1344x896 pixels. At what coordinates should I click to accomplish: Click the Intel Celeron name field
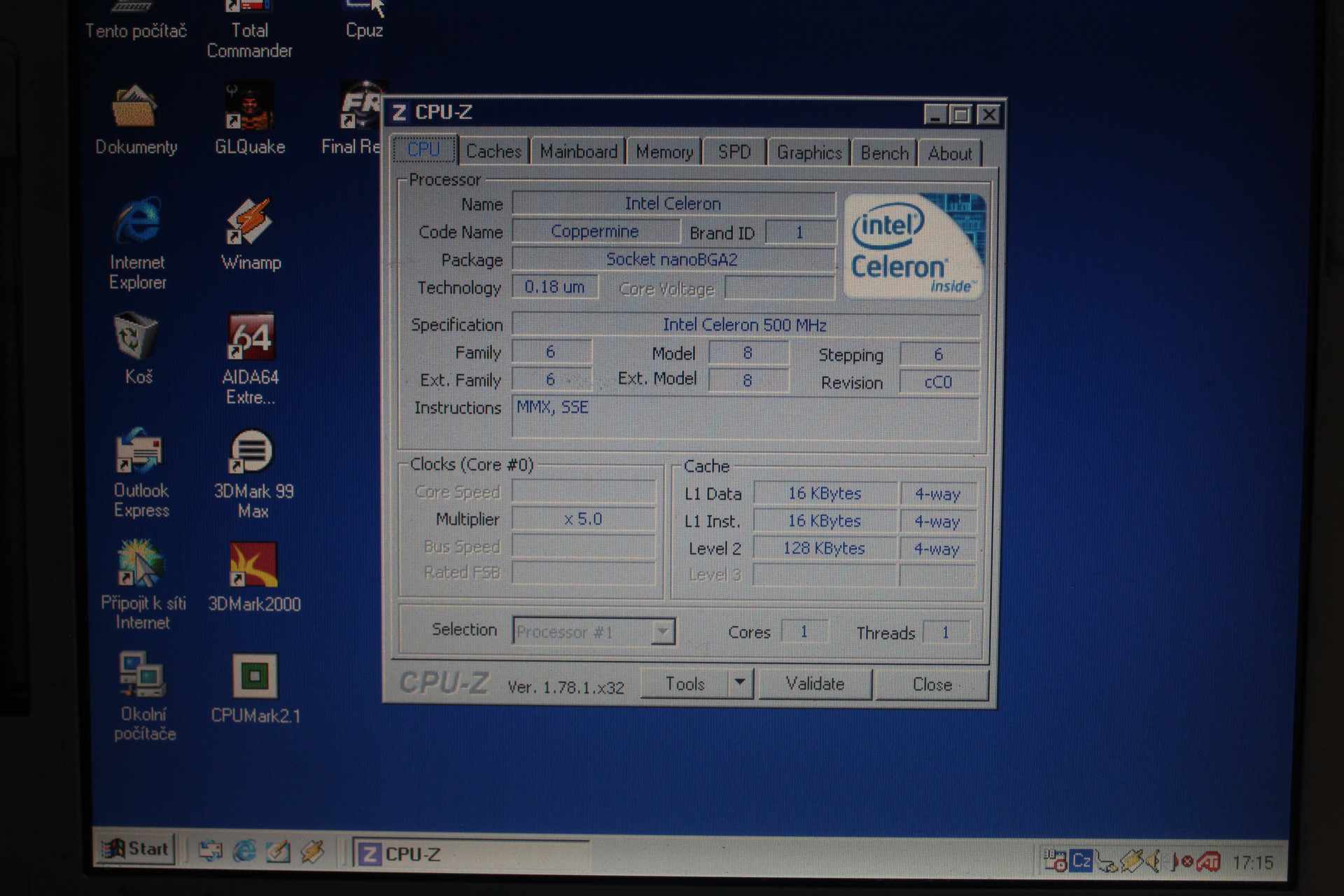pos(673,204)
